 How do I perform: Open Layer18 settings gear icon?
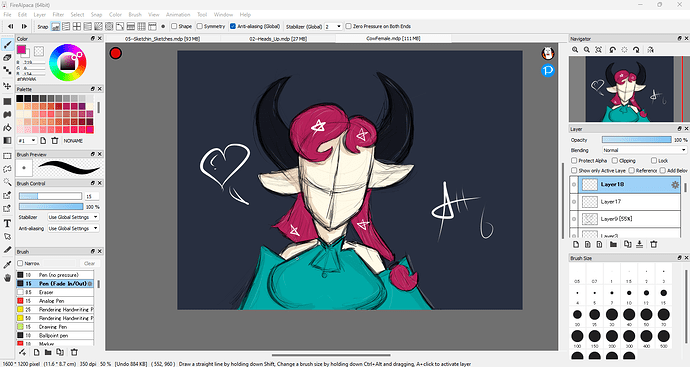675,185
